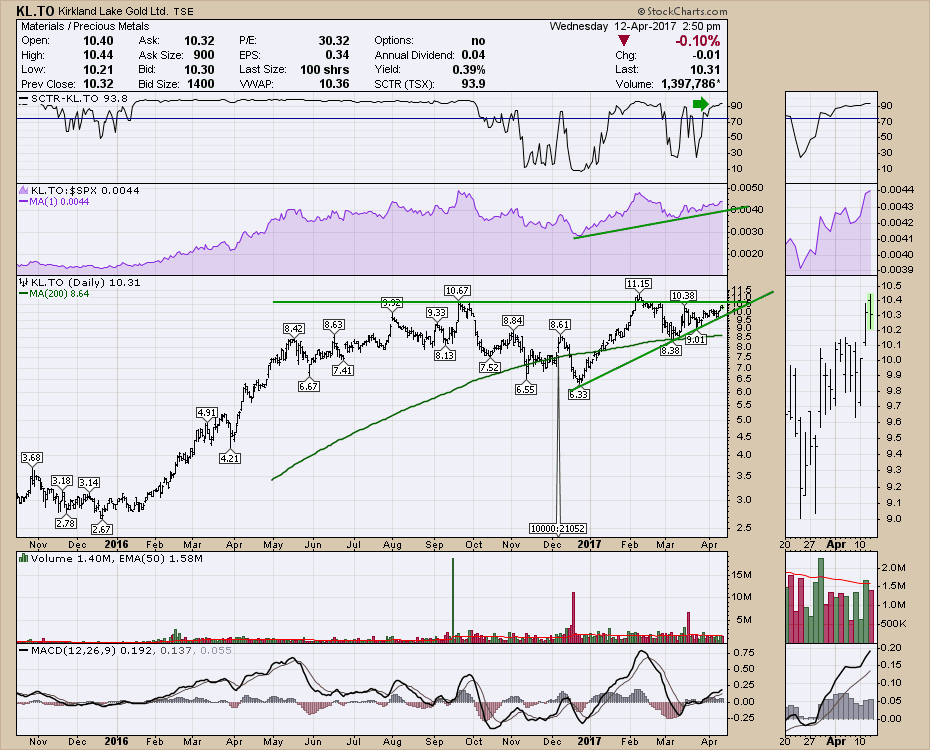Click the red down-triangle change indicator

[x=623, y=41]
